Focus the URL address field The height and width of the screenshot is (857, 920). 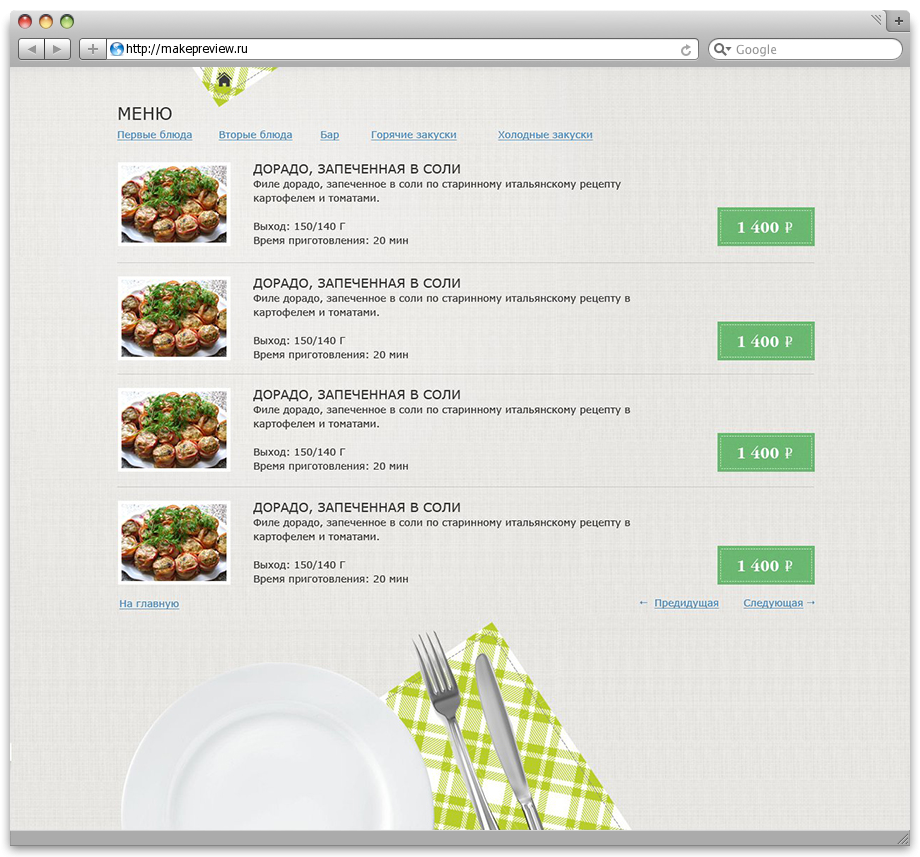402,49
